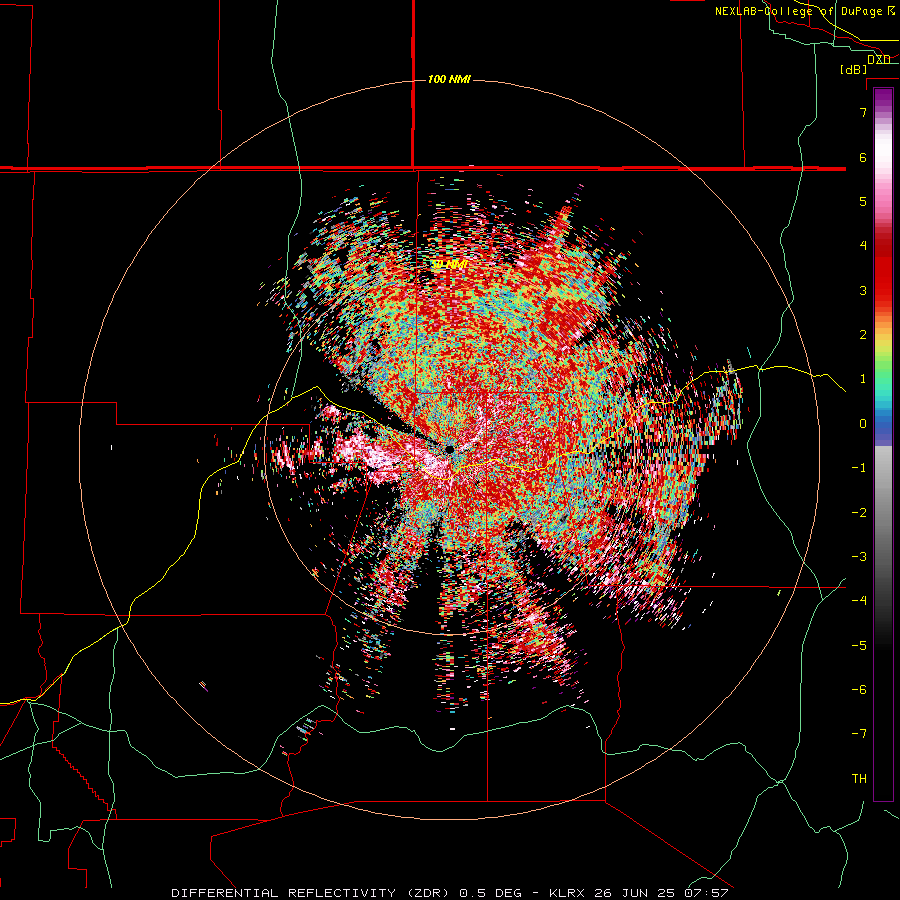Click the scale value 7
Image resolution: width=900 pixels, height=900 pixels.
coord(863,112)
